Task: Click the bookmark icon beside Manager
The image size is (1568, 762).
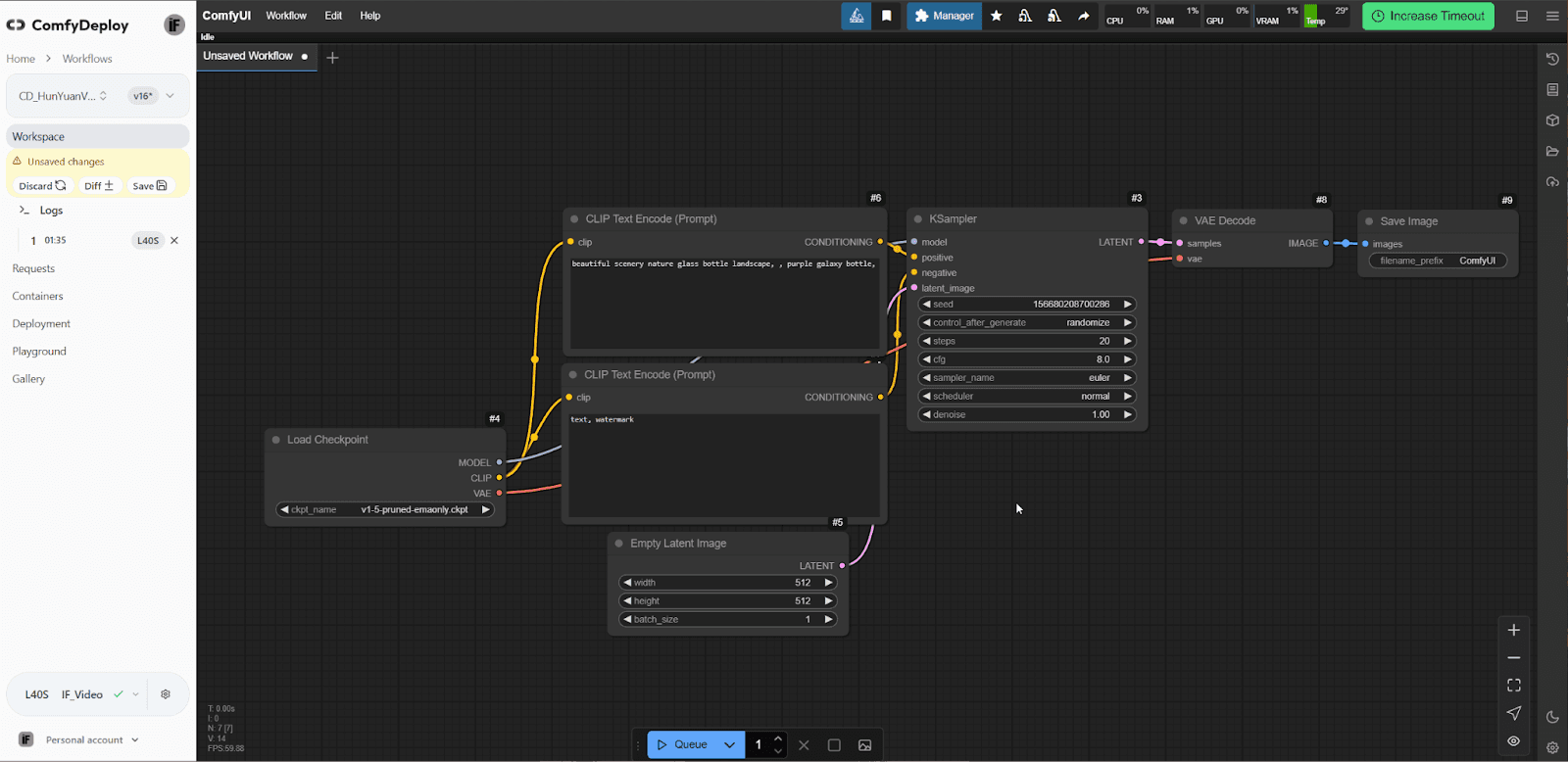Action: (886, 16)
